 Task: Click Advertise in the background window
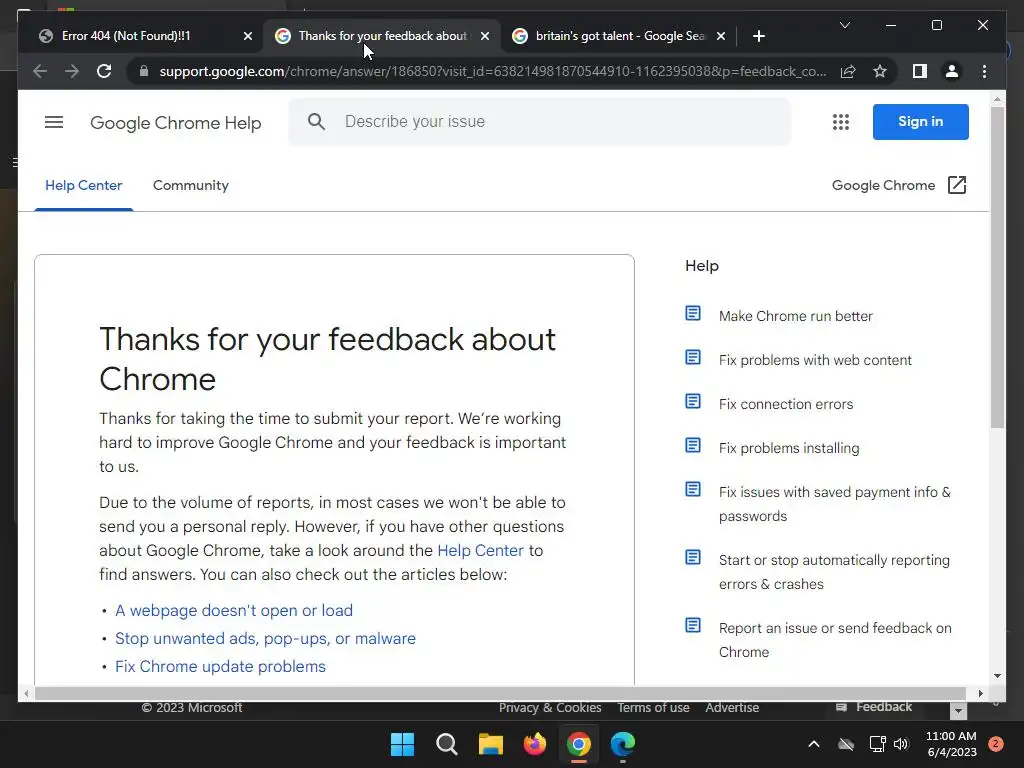pos(731,708)
